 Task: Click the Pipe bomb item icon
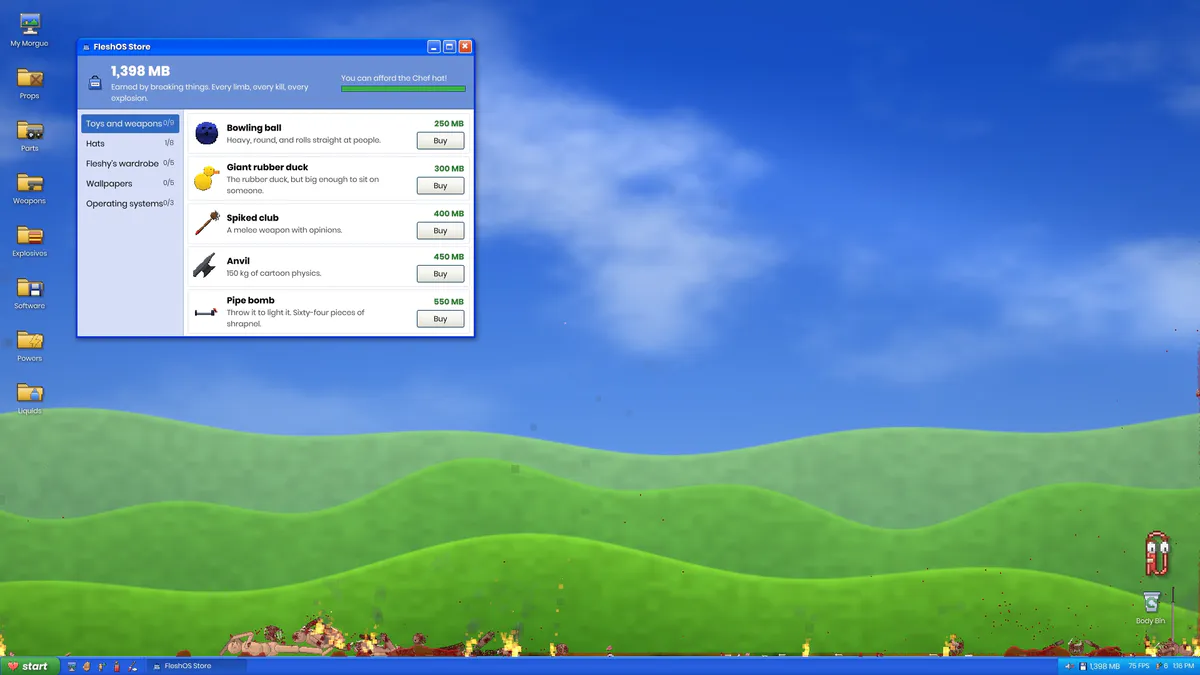[x=207, y=312]
